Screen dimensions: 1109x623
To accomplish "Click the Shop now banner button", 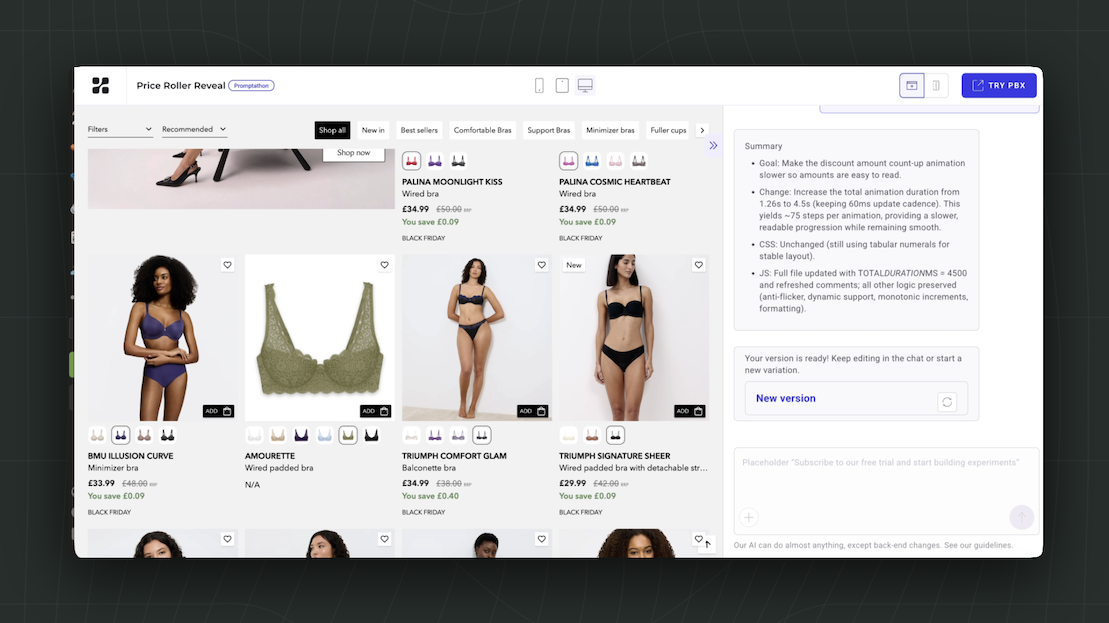I will coord(354,153).
